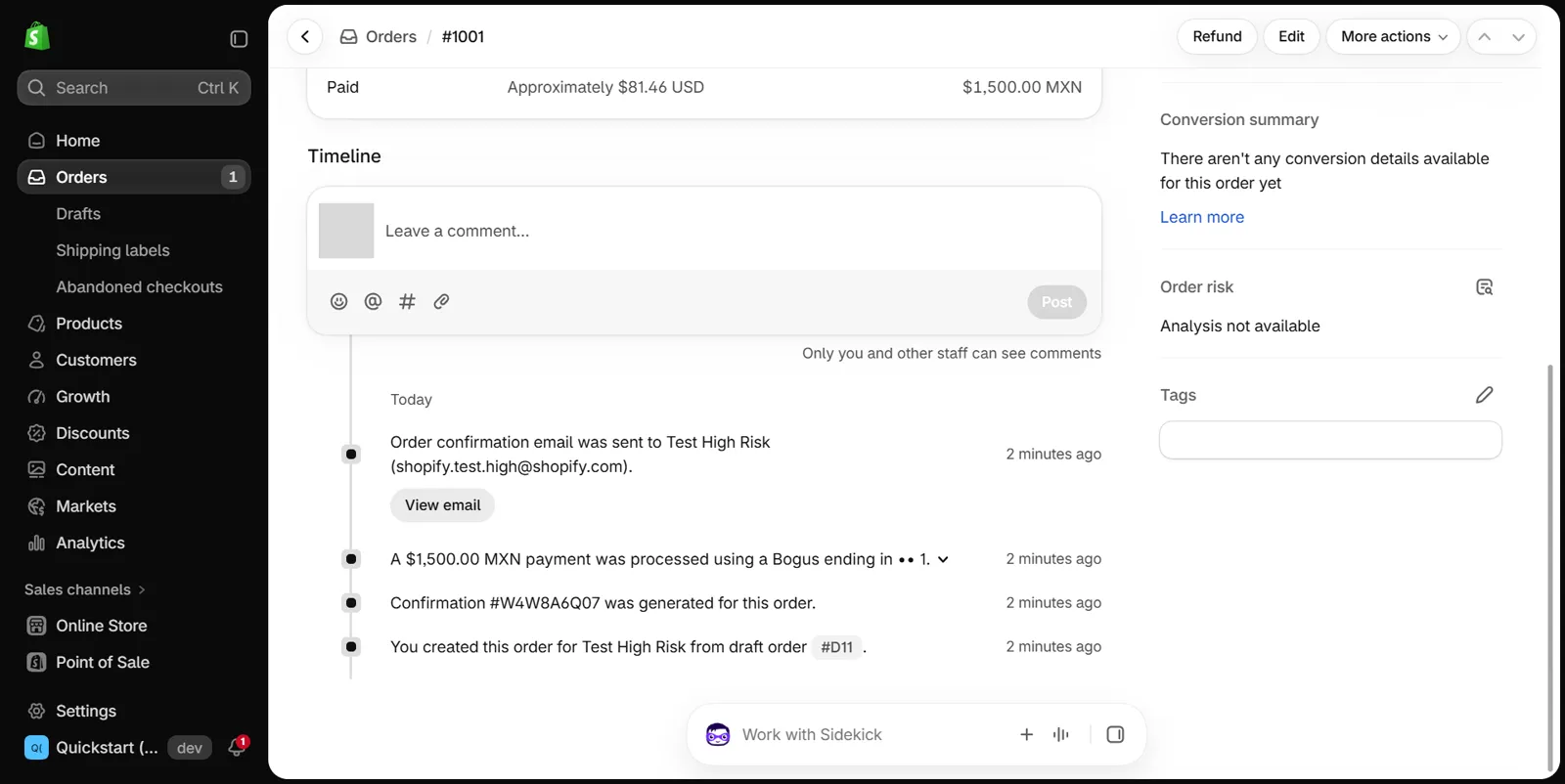Collapse the sidebar with the panel icon
Viewport: 1565px width, 784px height.
pos(239,39)
